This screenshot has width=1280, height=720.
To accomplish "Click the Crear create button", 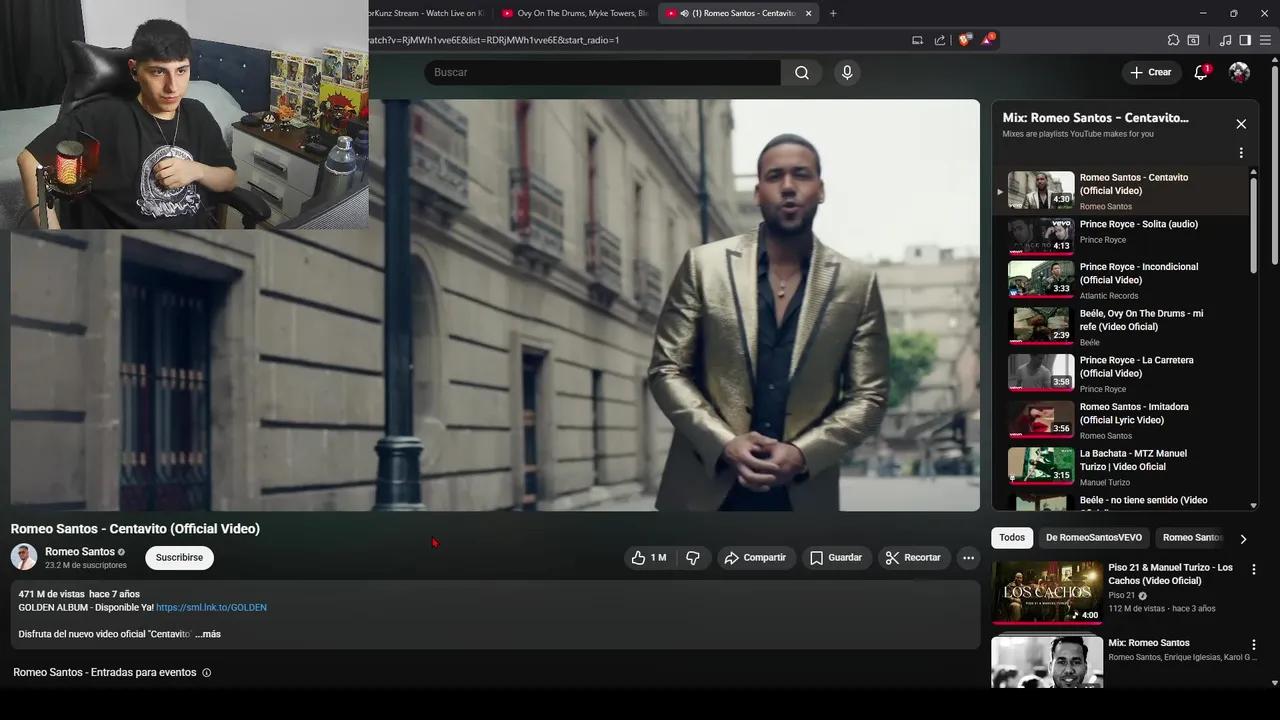I will coord(1150,72).
